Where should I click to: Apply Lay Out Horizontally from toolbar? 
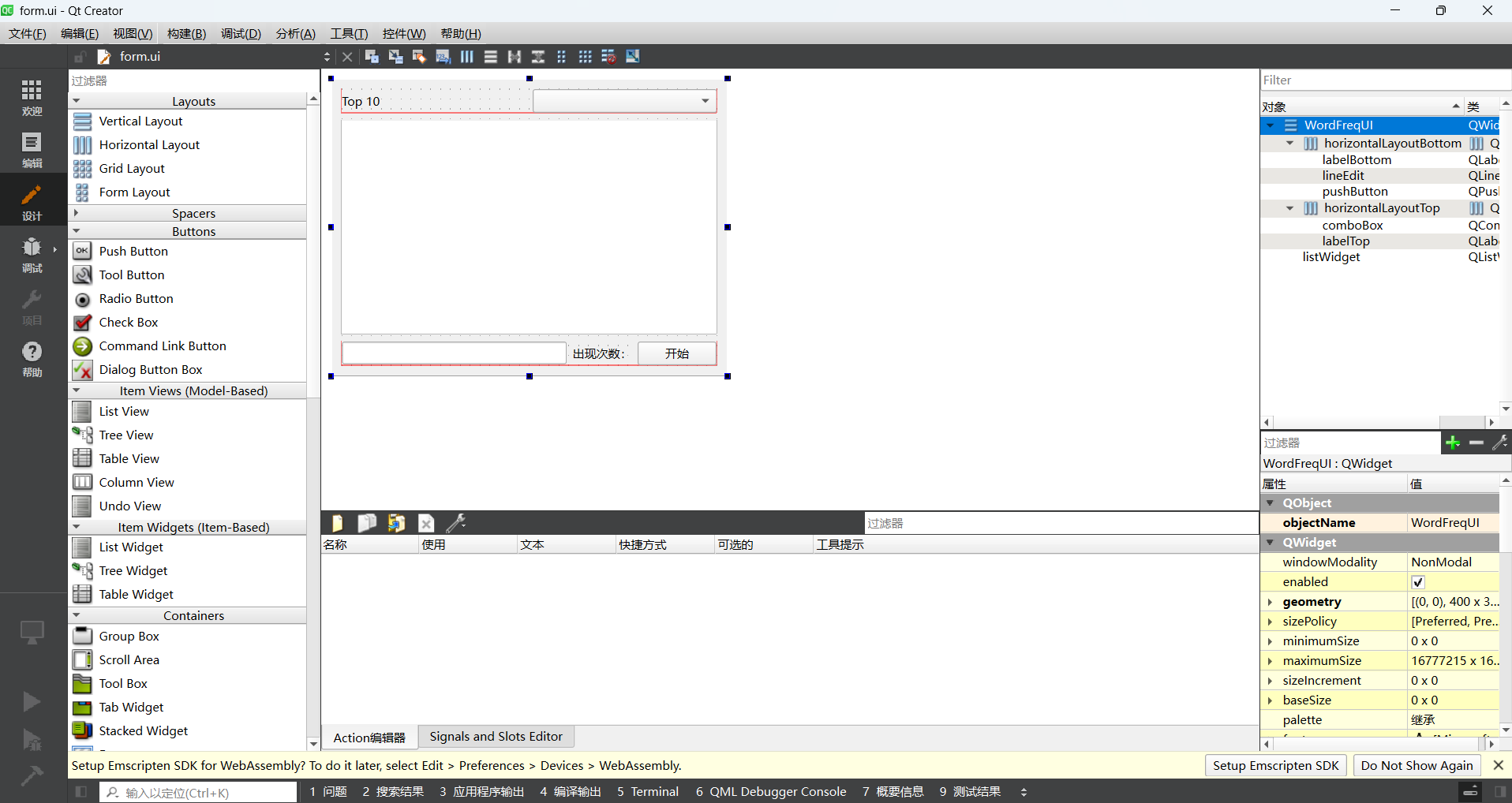tap(466, 57)
